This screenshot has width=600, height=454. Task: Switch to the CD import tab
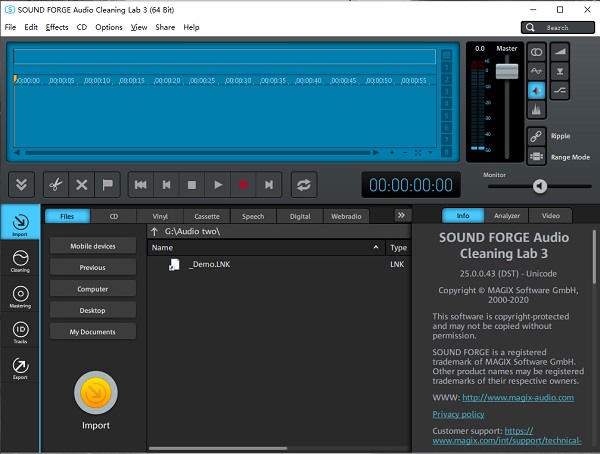tap(114, 216)
